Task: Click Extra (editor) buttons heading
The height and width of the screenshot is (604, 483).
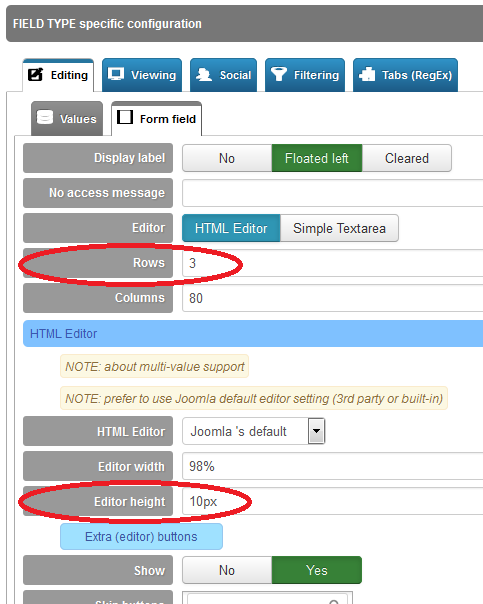Action: [141, 536]
